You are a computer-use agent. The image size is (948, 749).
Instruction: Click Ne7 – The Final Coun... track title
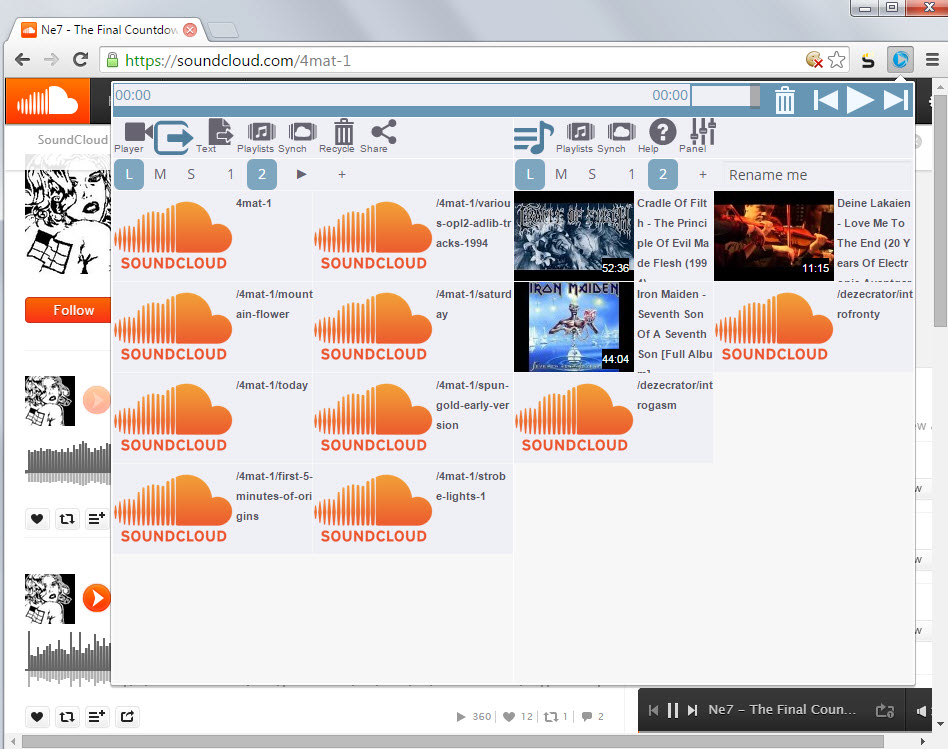[x=782, y=710]
